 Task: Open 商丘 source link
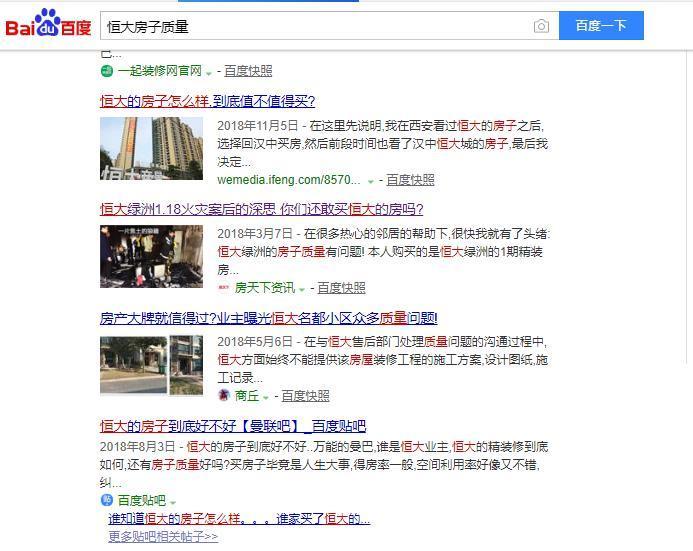click(247, 395)
